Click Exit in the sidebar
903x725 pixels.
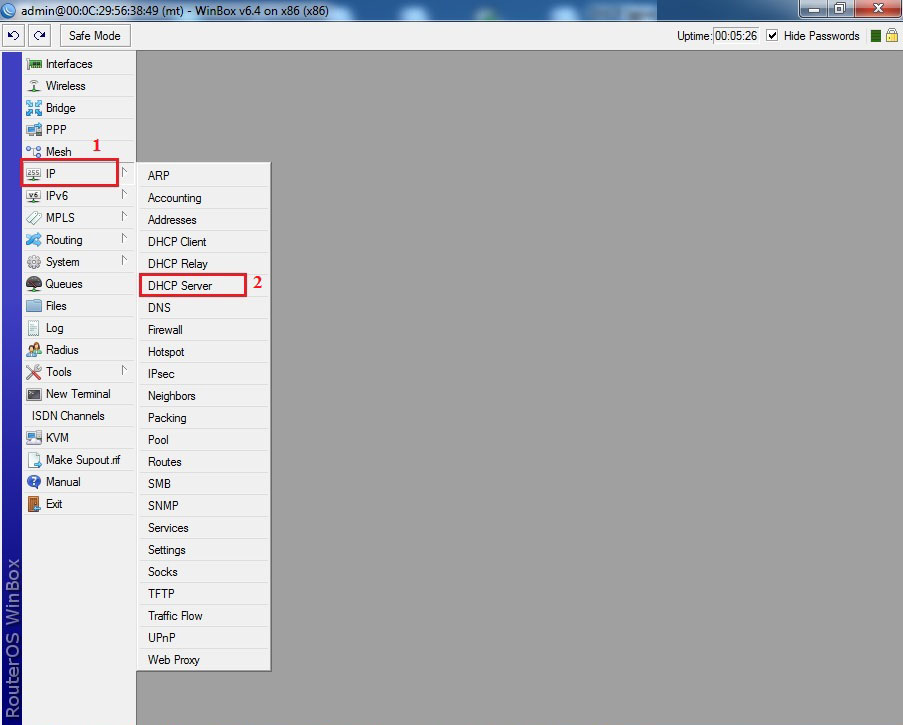54,504
